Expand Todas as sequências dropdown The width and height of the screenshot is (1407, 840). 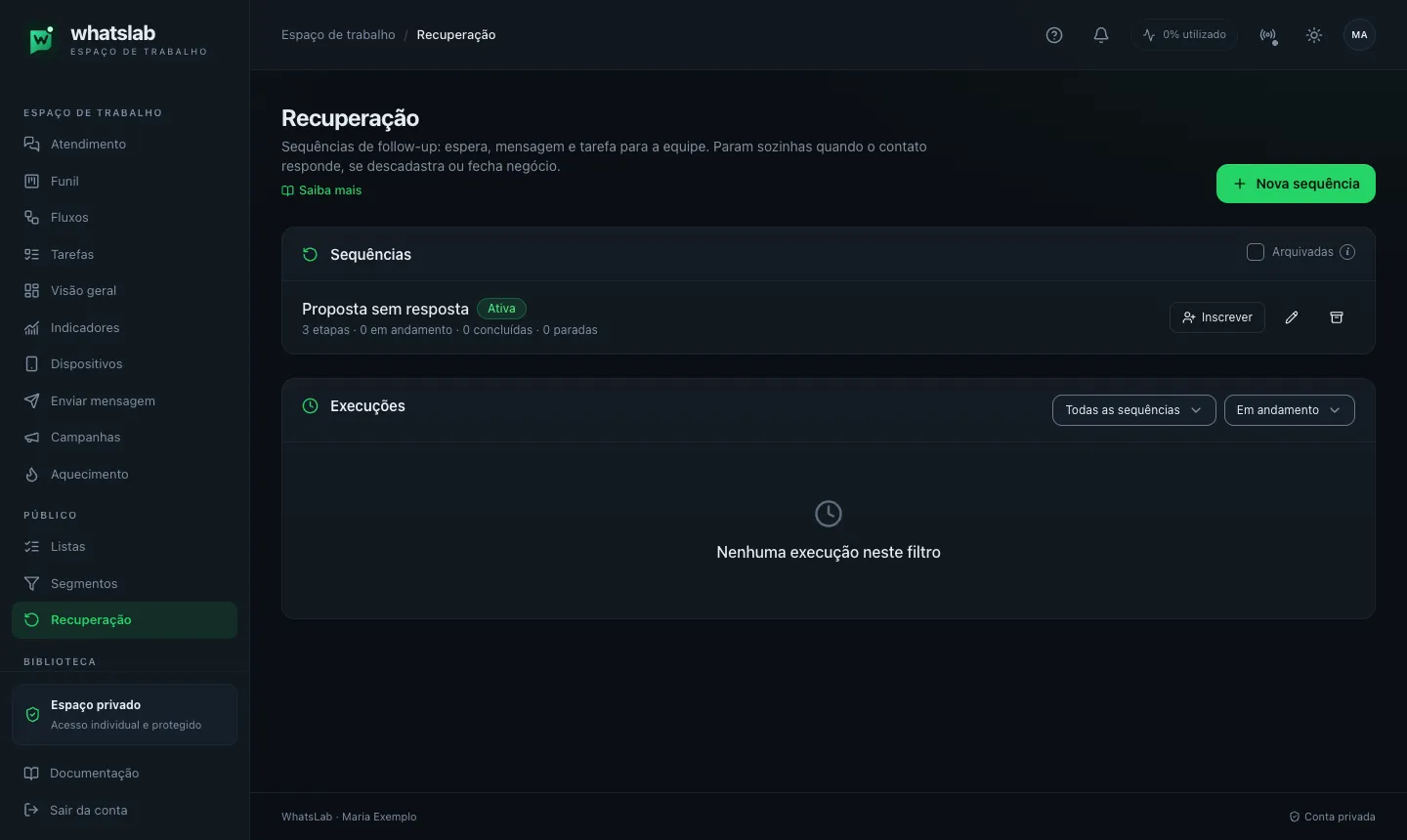pos(1133,410)
